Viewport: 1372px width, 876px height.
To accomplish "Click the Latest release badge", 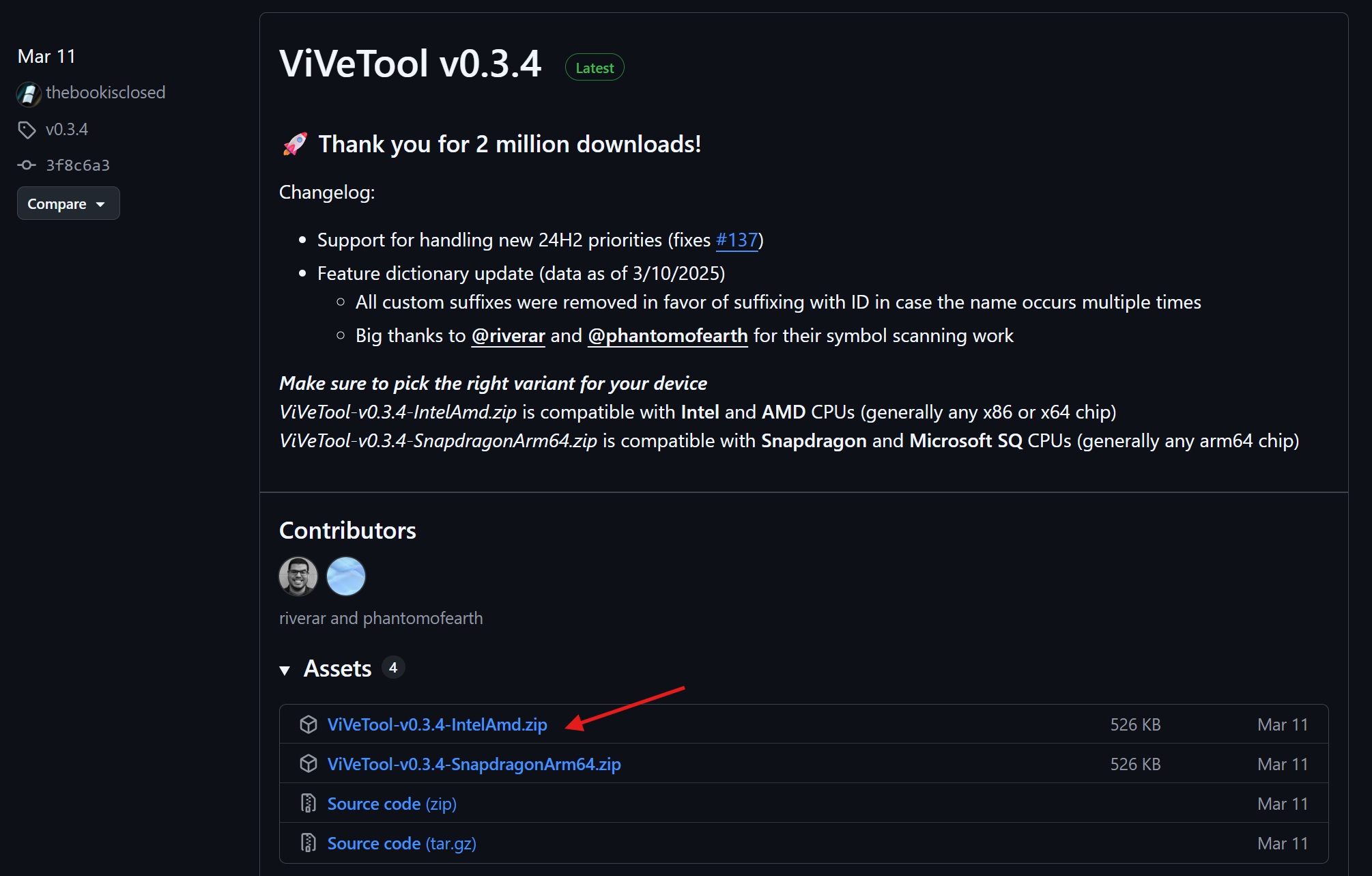I will click(x=593, y=67).
